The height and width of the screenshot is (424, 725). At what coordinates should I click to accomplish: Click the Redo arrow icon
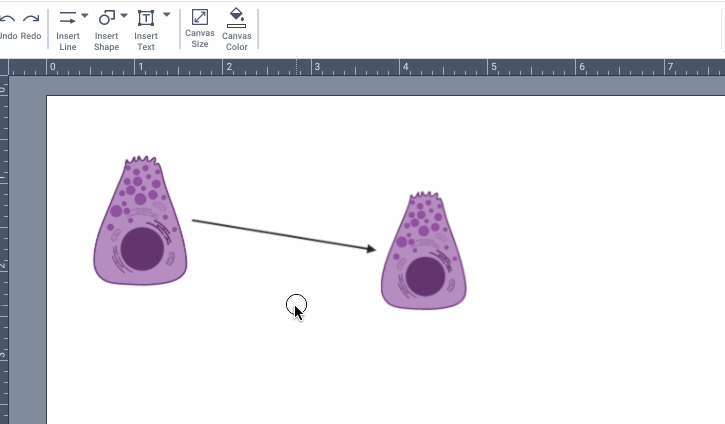[31, 19]
